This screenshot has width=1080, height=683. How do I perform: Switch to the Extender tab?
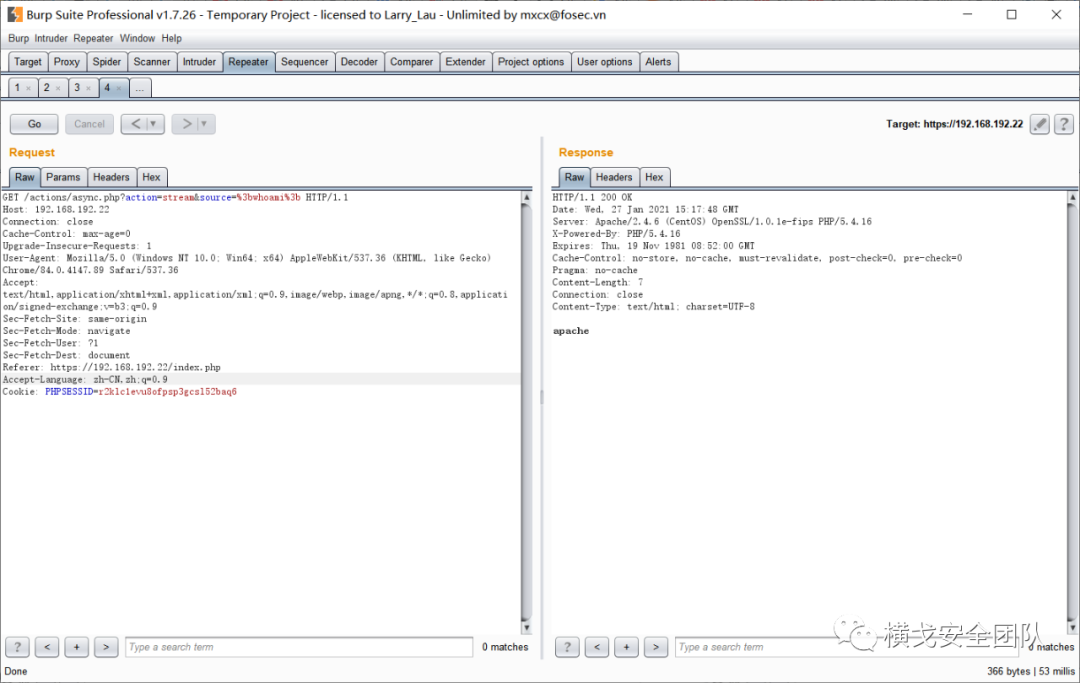[465, 62]
